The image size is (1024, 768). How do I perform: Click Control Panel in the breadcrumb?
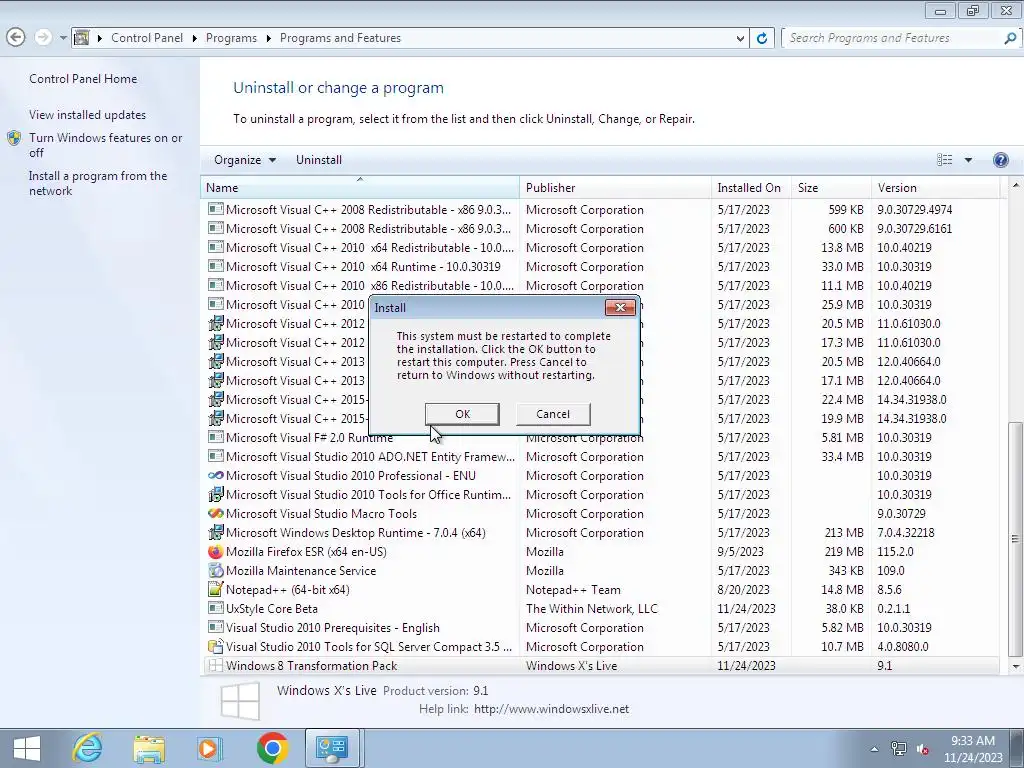[147, 38]
